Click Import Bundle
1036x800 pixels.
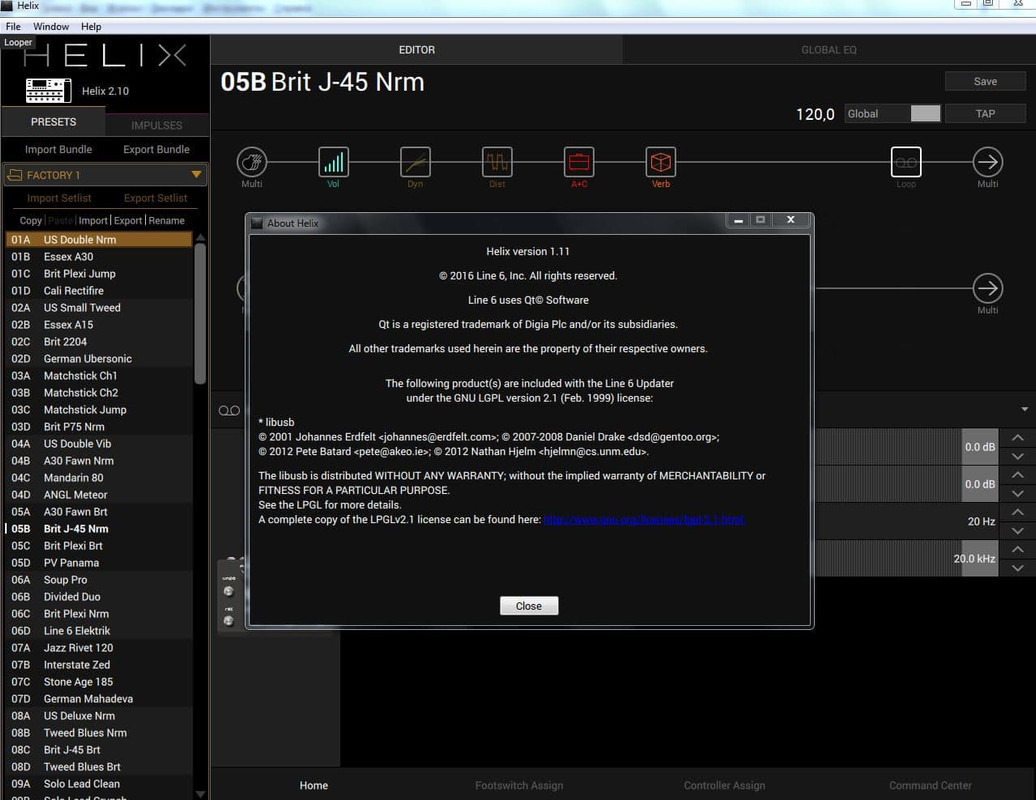point(59,149)
